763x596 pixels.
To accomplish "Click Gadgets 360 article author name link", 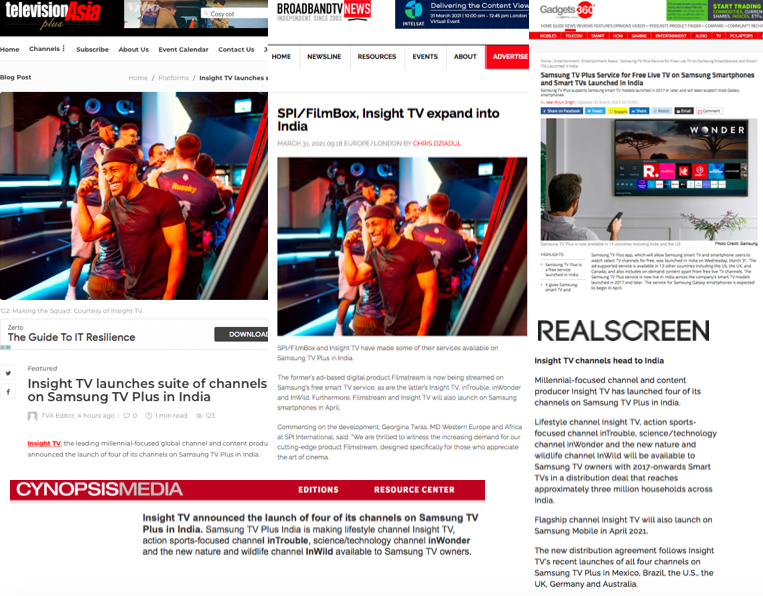I will (560, 102).
